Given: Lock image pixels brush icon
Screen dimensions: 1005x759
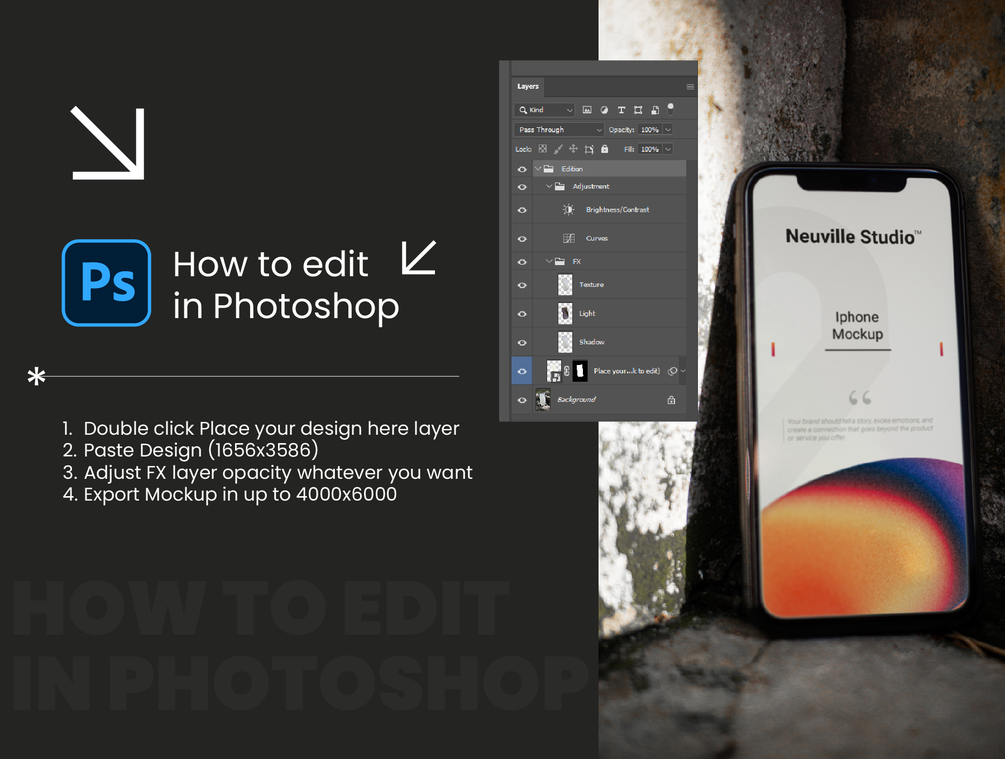Looking at the screenshot, I should [x=558, y=149].
